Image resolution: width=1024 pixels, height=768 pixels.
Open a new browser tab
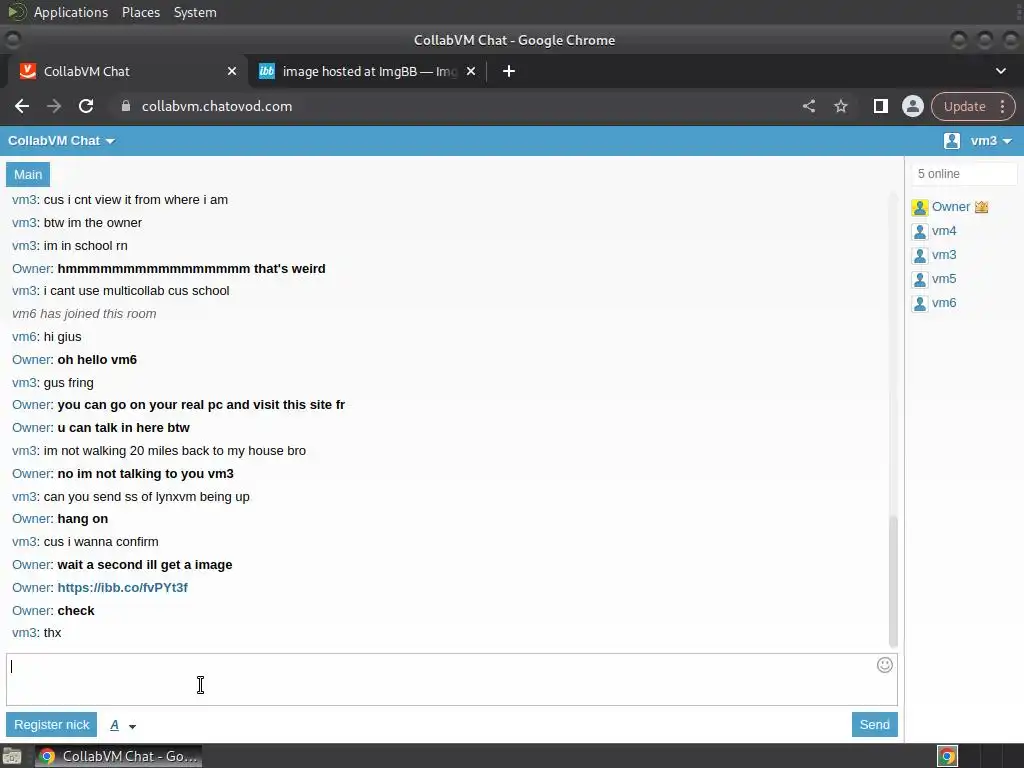click(509, 71)
